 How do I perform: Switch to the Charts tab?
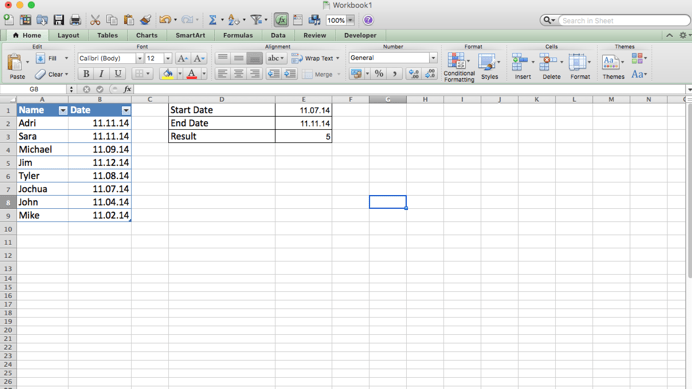147,35
